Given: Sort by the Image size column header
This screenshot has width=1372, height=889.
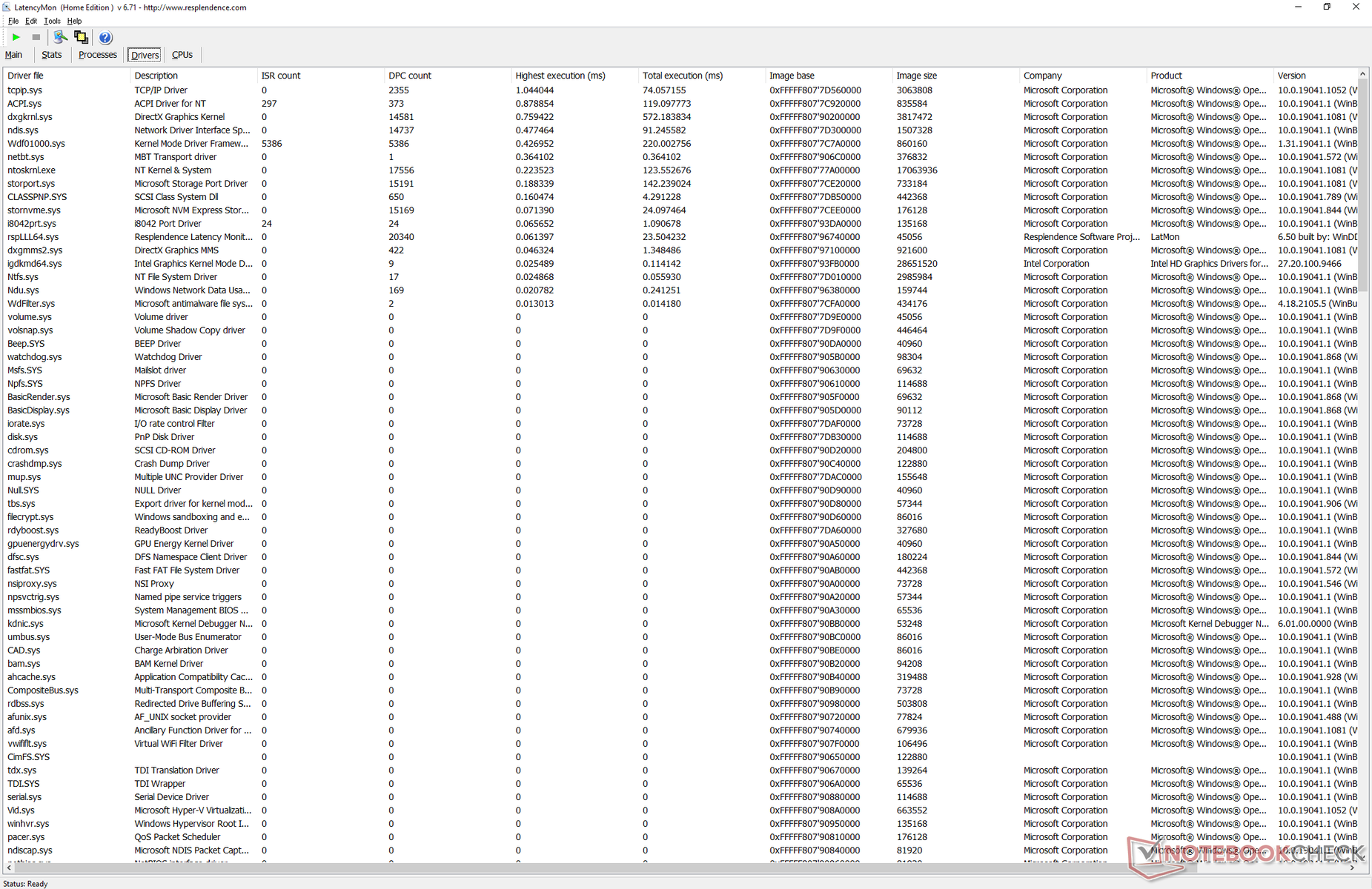Looking at the screenshot, I should click(x=956, y=76).
